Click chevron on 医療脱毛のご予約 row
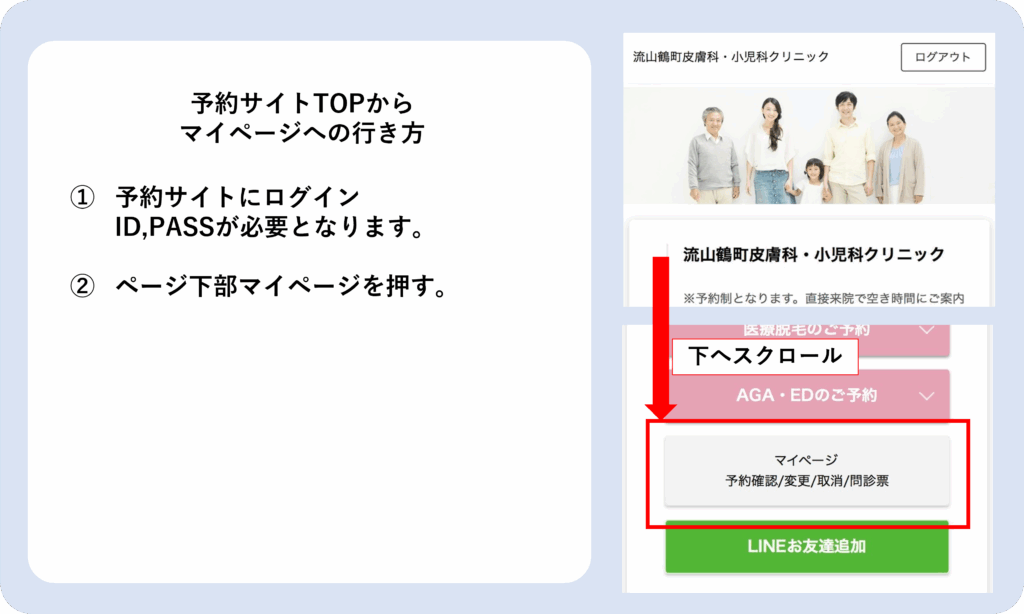This screenshot has width=1024, height=614. click(926, 331)
